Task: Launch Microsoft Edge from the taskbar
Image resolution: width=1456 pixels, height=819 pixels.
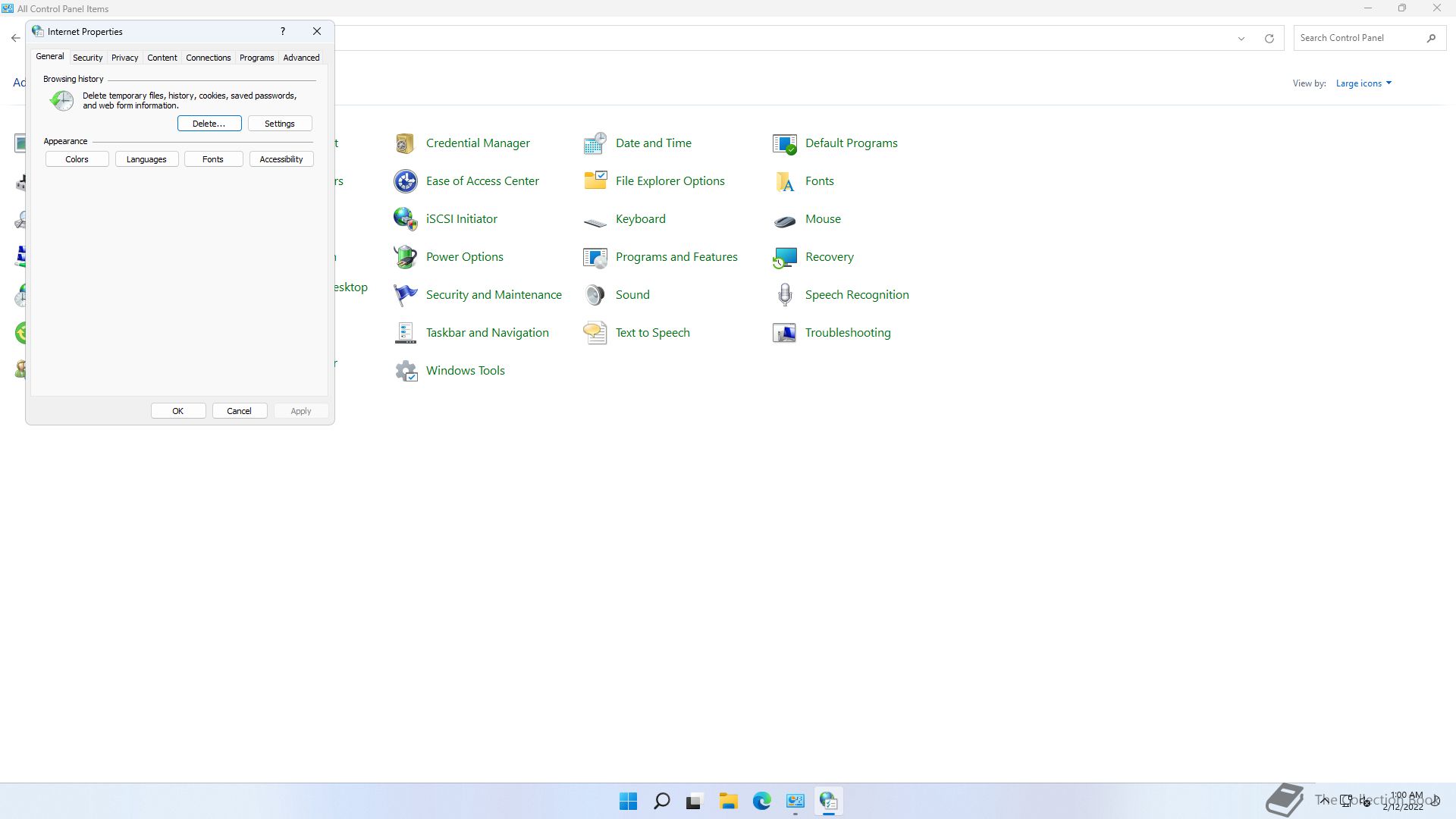Action: click(x=761, y=801)
